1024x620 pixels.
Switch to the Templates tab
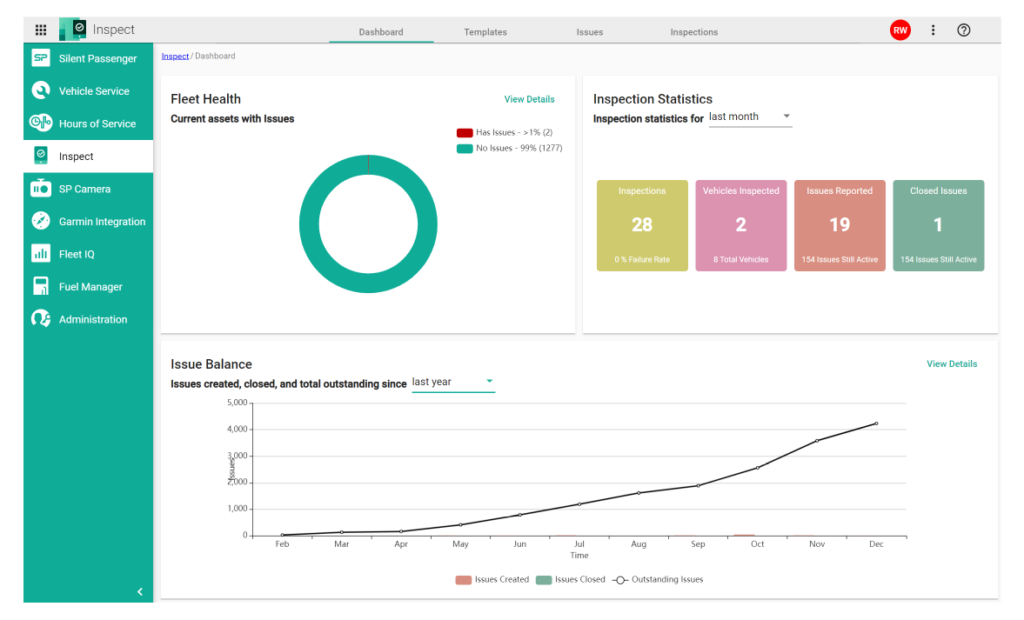coord(485,31)
